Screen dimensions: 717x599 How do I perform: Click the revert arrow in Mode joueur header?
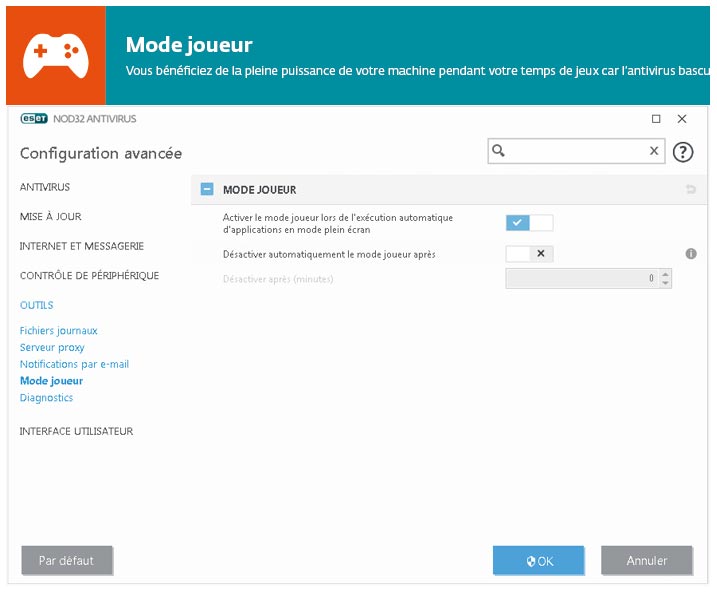690,190
